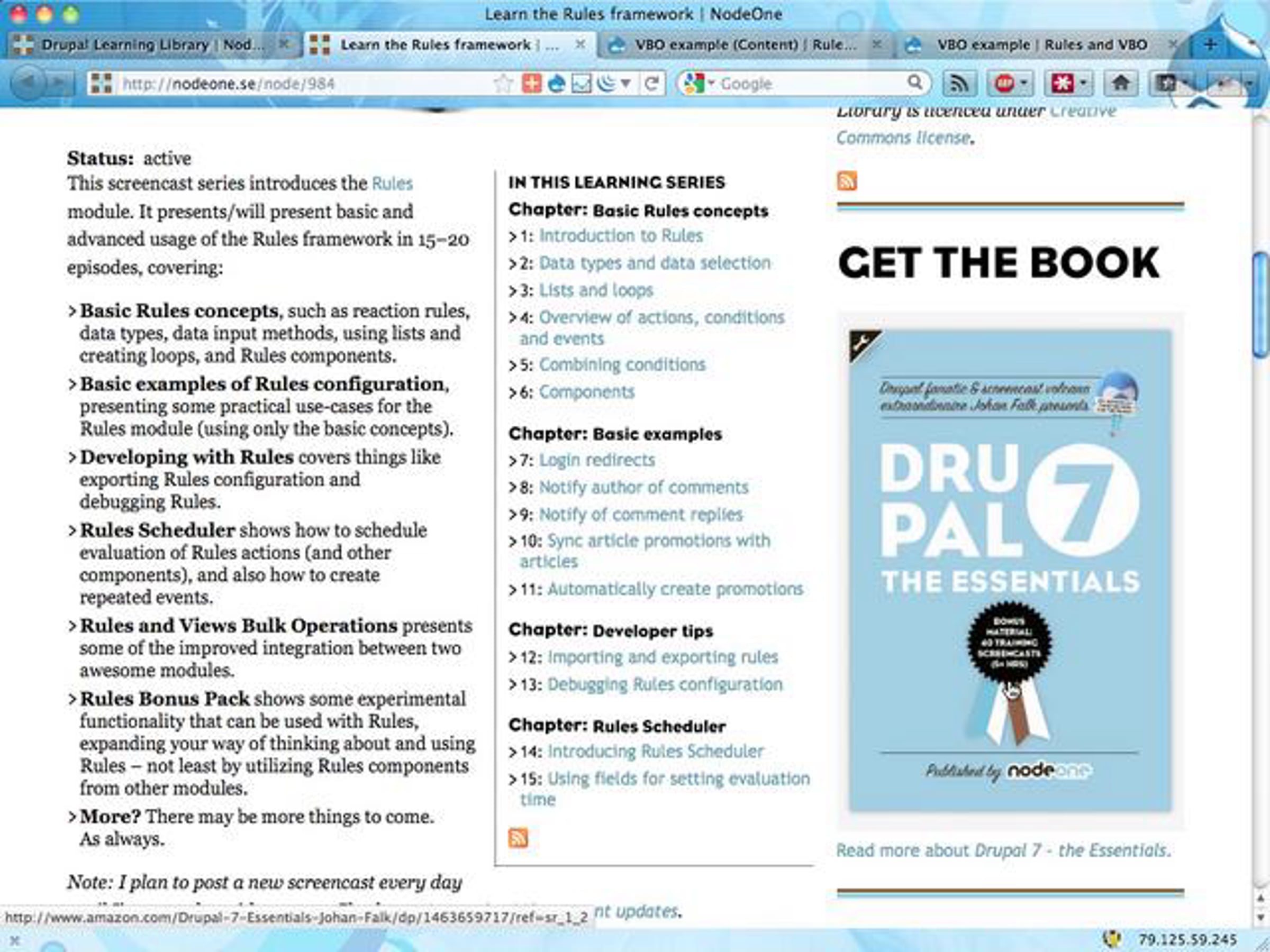1270x952 pixels.
Task: Open episode 7: Login redirects
Action: (x=596, y=460)
